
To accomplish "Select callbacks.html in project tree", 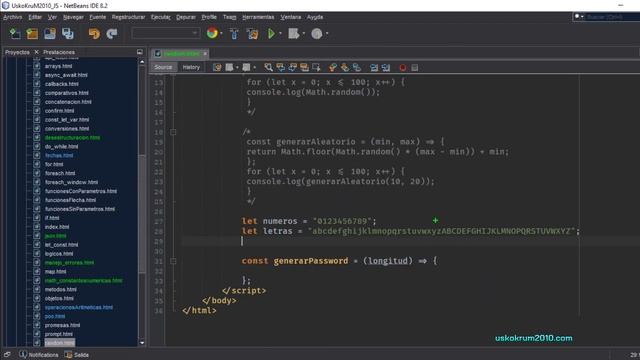I will pos(62,84).
